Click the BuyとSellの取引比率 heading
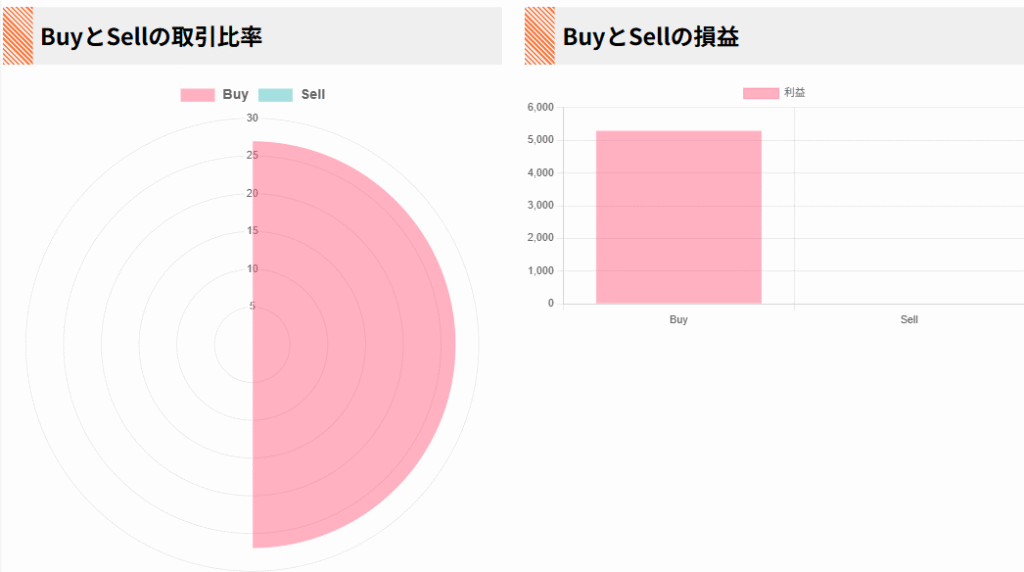1024x572 pixels. 151,37
